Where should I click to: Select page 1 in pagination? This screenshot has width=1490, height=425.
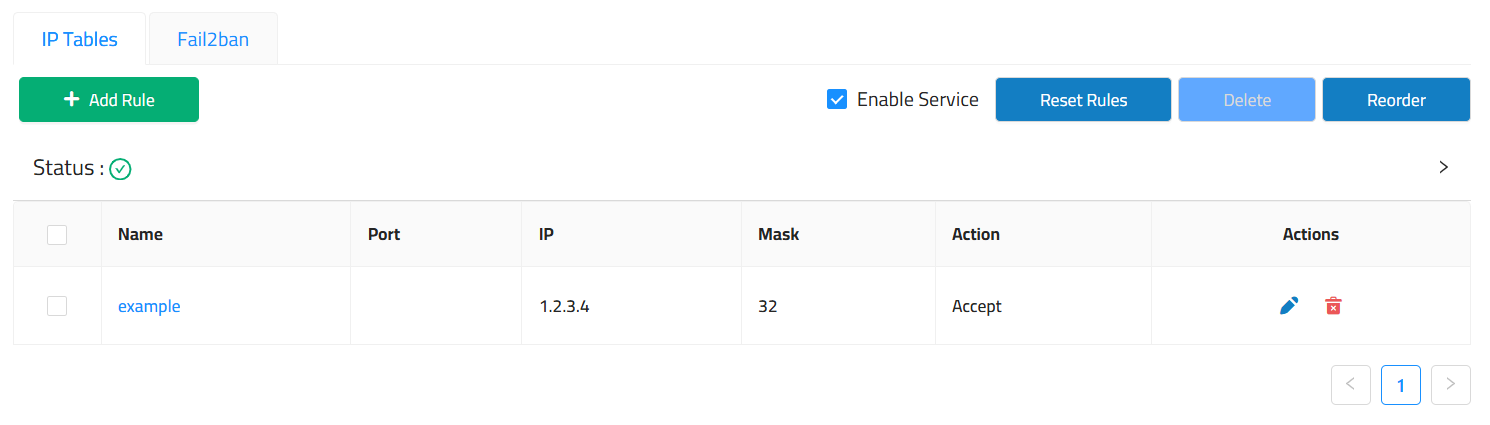[x=1400, y=384]
